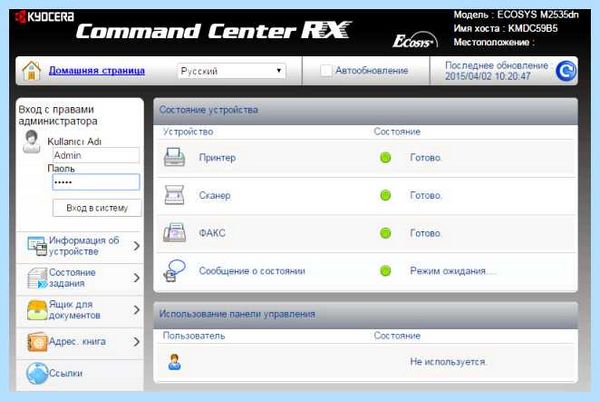Expand Ящик для документов chevron
The width and height of the screenshot is (600, 401).
click(x=136, y=310)
